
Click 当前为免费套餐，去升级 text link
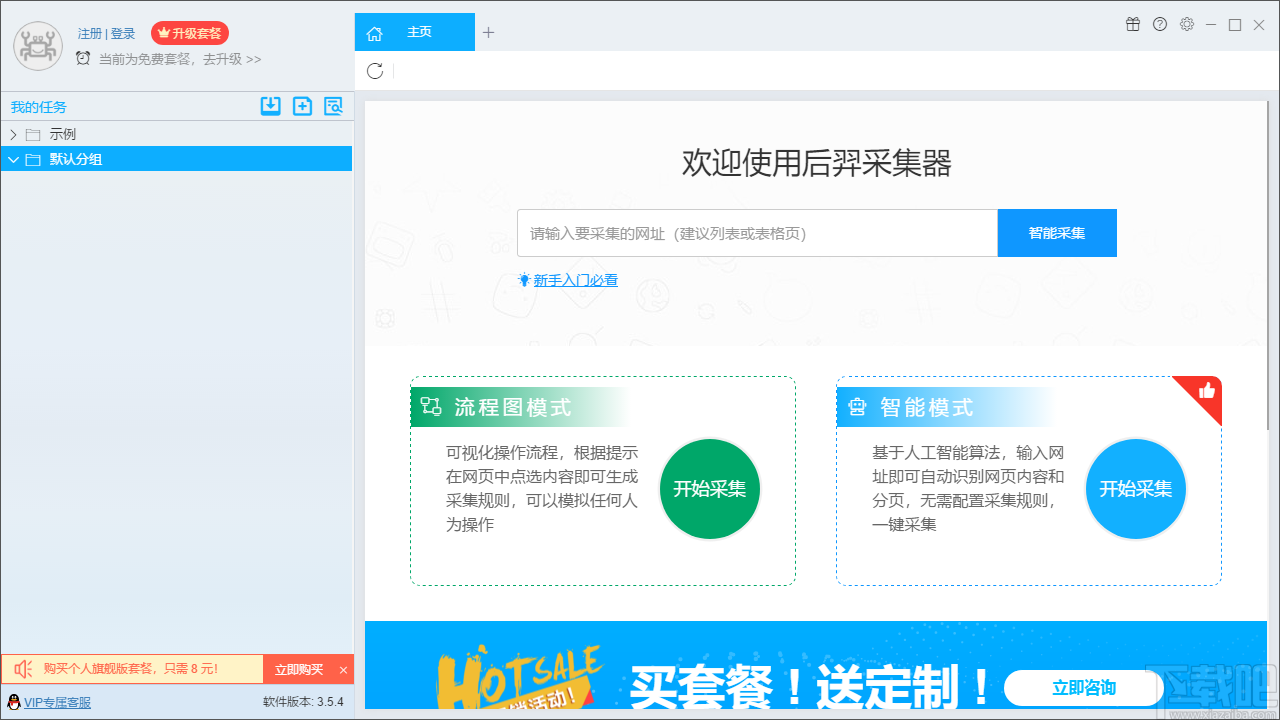[180, 59]
